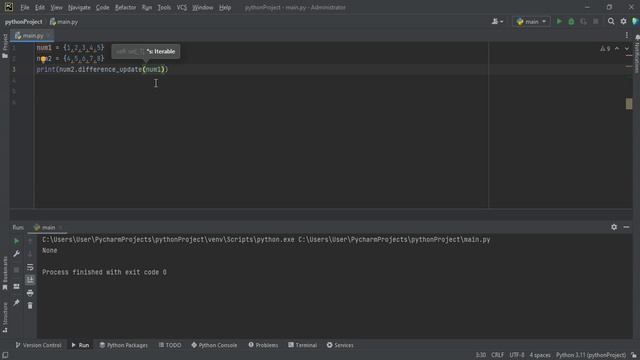
Task: Open the VCS menu
Action: 182,7
